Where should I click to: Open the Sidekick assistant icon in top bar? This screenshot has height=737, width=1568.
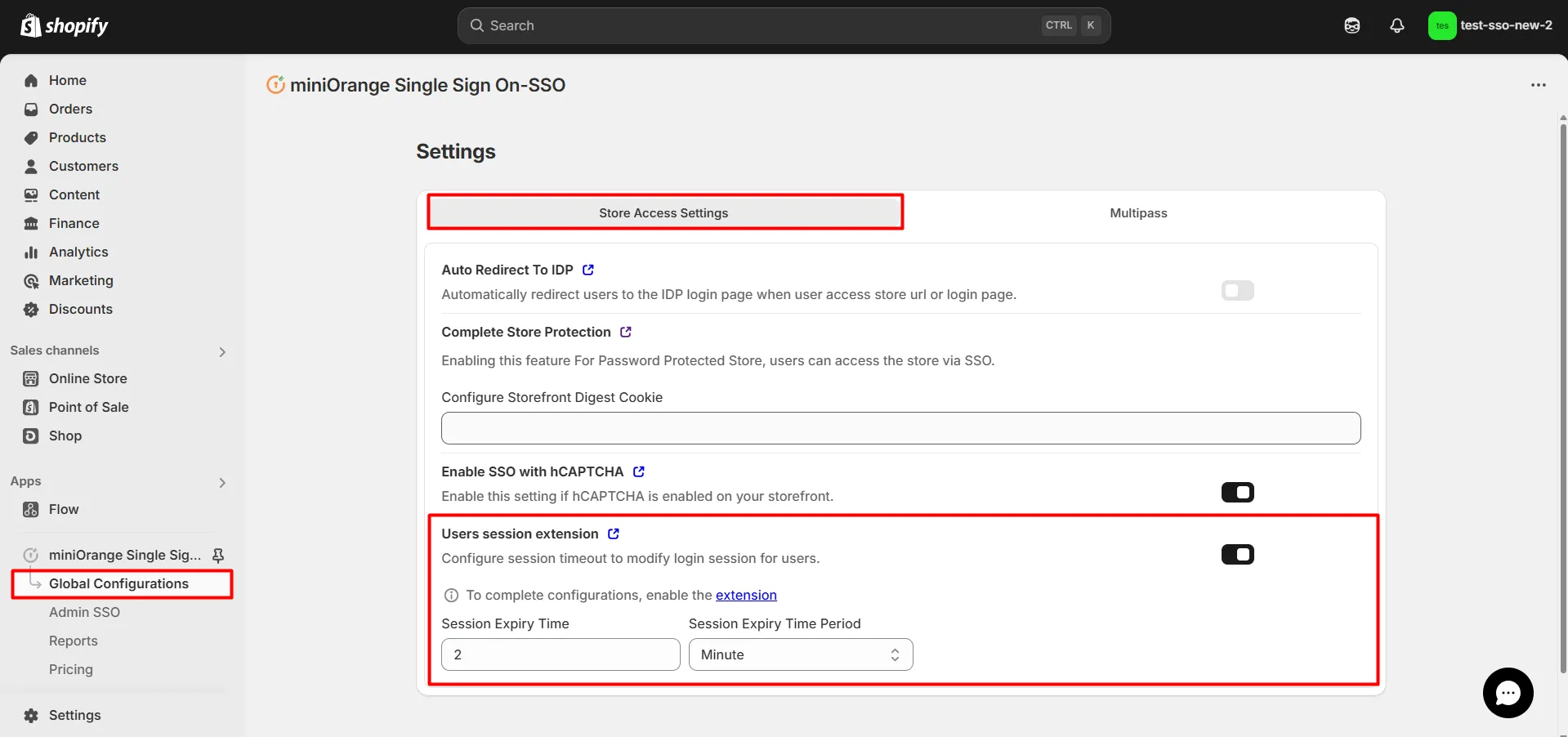pyautogui.click(x=1352, y=25)
